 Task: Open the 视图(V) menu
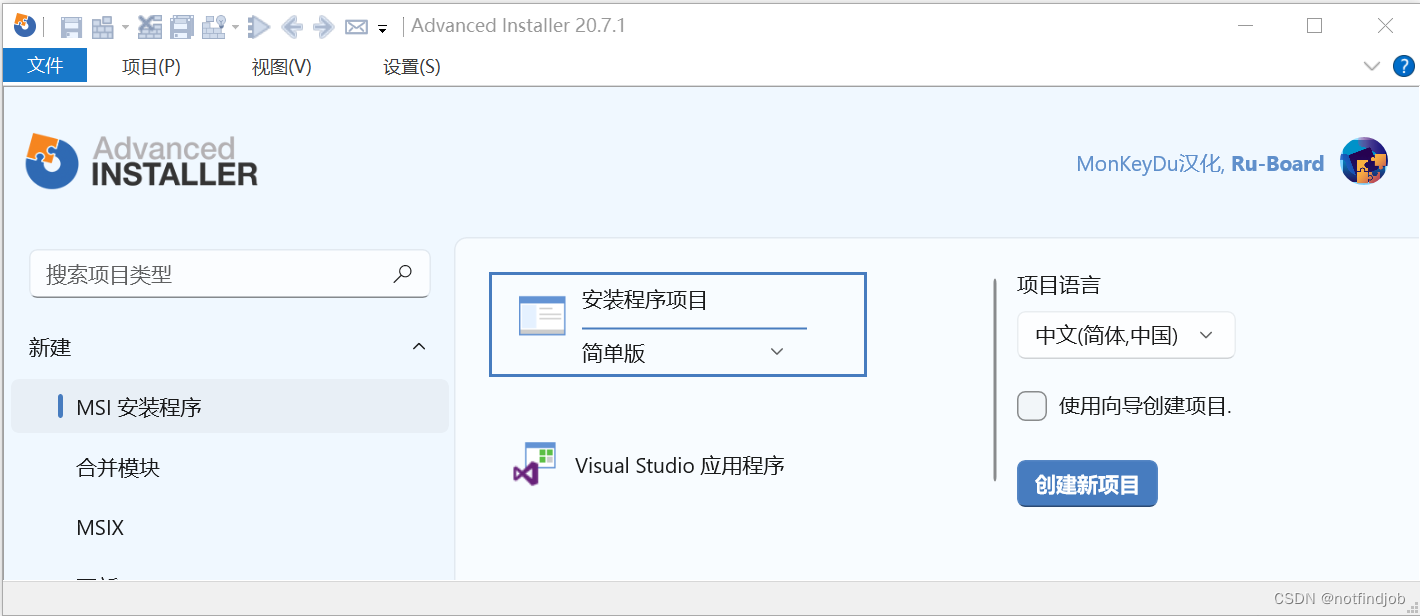coord(281,66)
